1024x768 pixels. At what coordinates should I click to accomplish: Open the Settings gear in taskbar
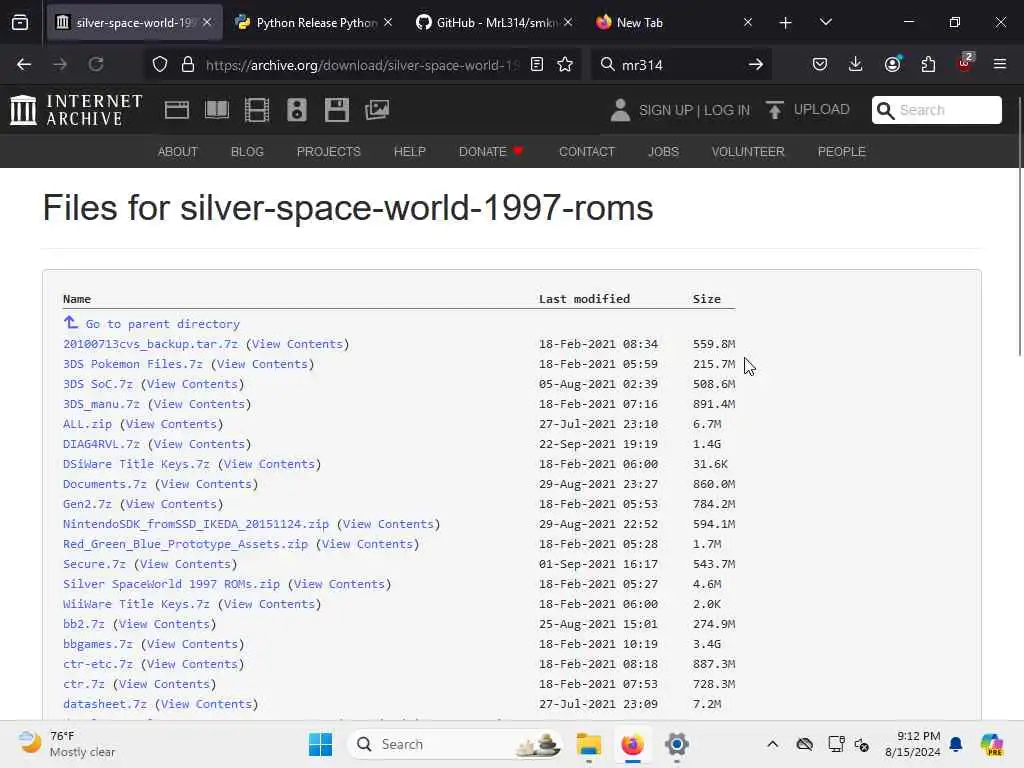pos(677,744)
